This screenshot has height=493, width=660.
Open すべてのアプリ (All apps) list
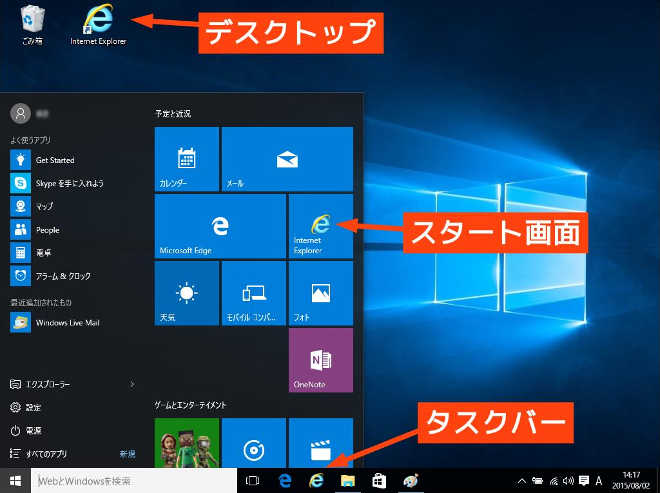[x=50, y=453]
